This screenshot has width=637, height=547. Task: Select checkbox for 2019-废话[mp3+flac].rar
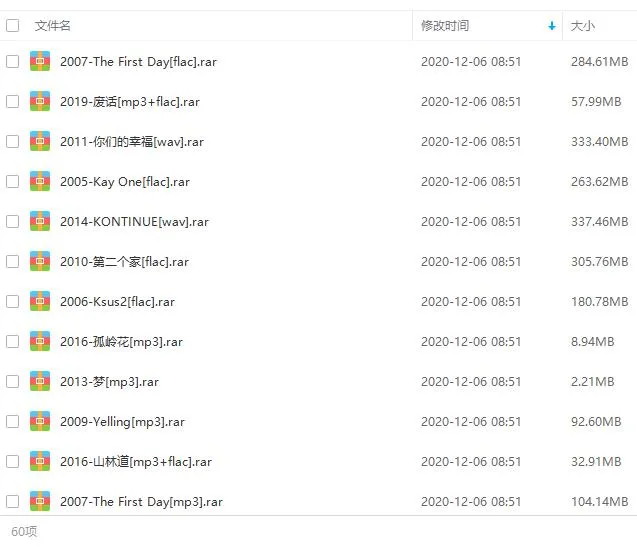13,101
